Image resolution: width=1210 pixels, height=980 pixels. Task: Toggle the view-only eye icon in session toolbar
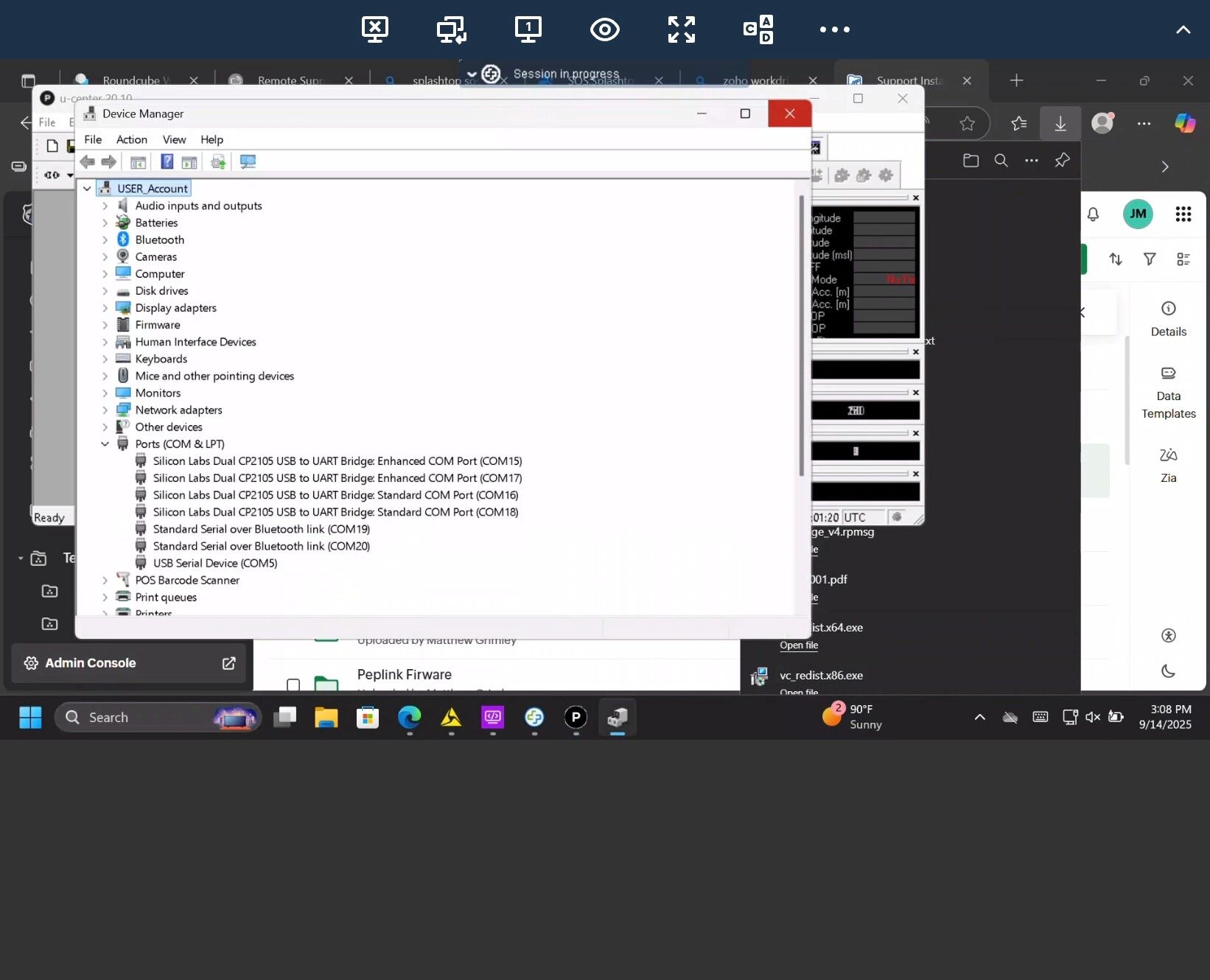tap(605, 29)
